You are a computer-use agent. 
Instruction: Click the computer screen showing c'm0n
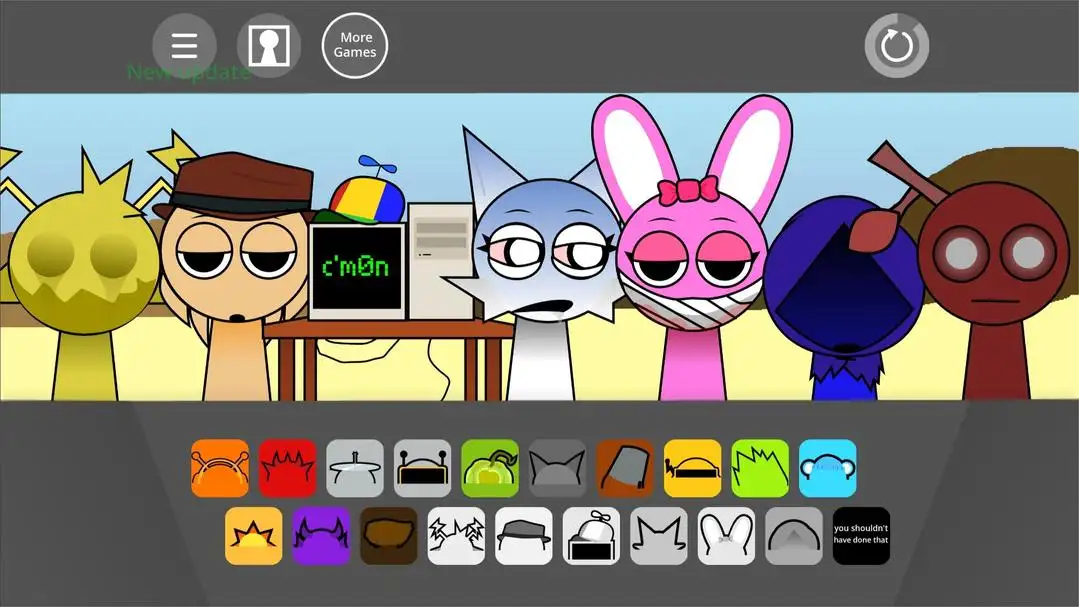point(357,270)
